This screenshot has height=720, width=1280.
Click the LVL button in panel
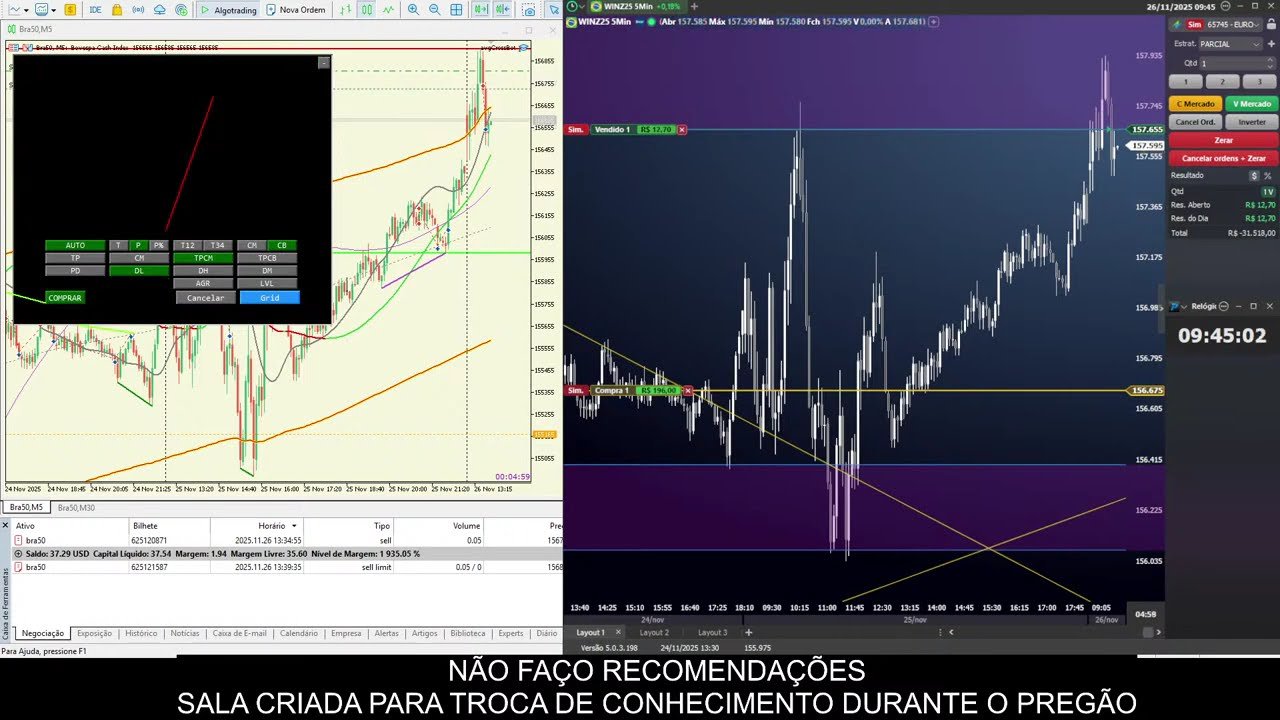click(267, 283)
